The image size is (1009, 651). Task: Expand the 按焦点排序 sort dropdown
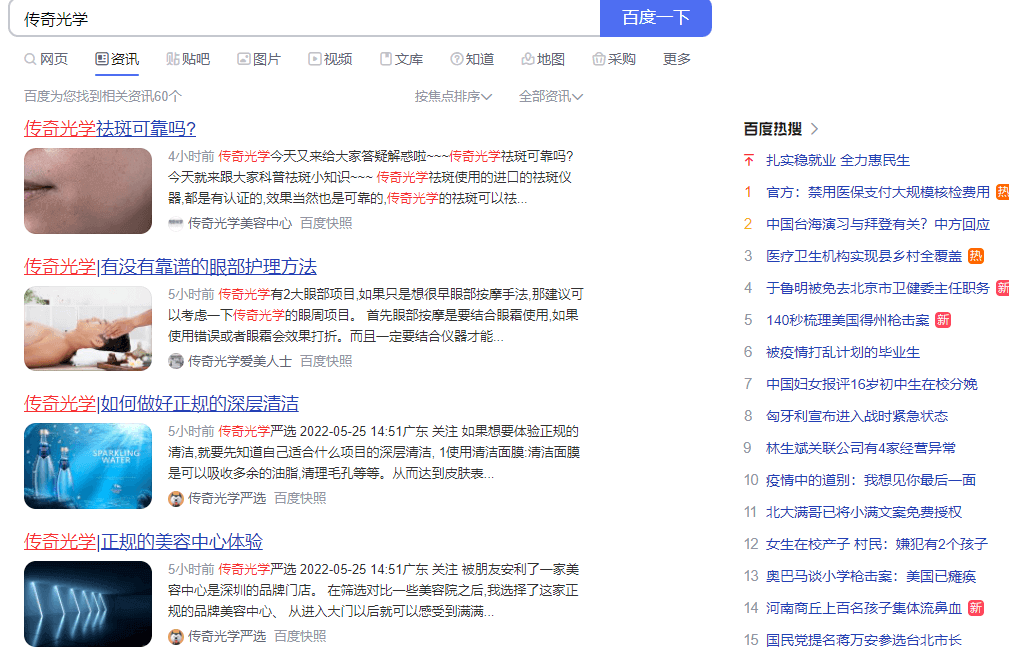coord(453,96)
